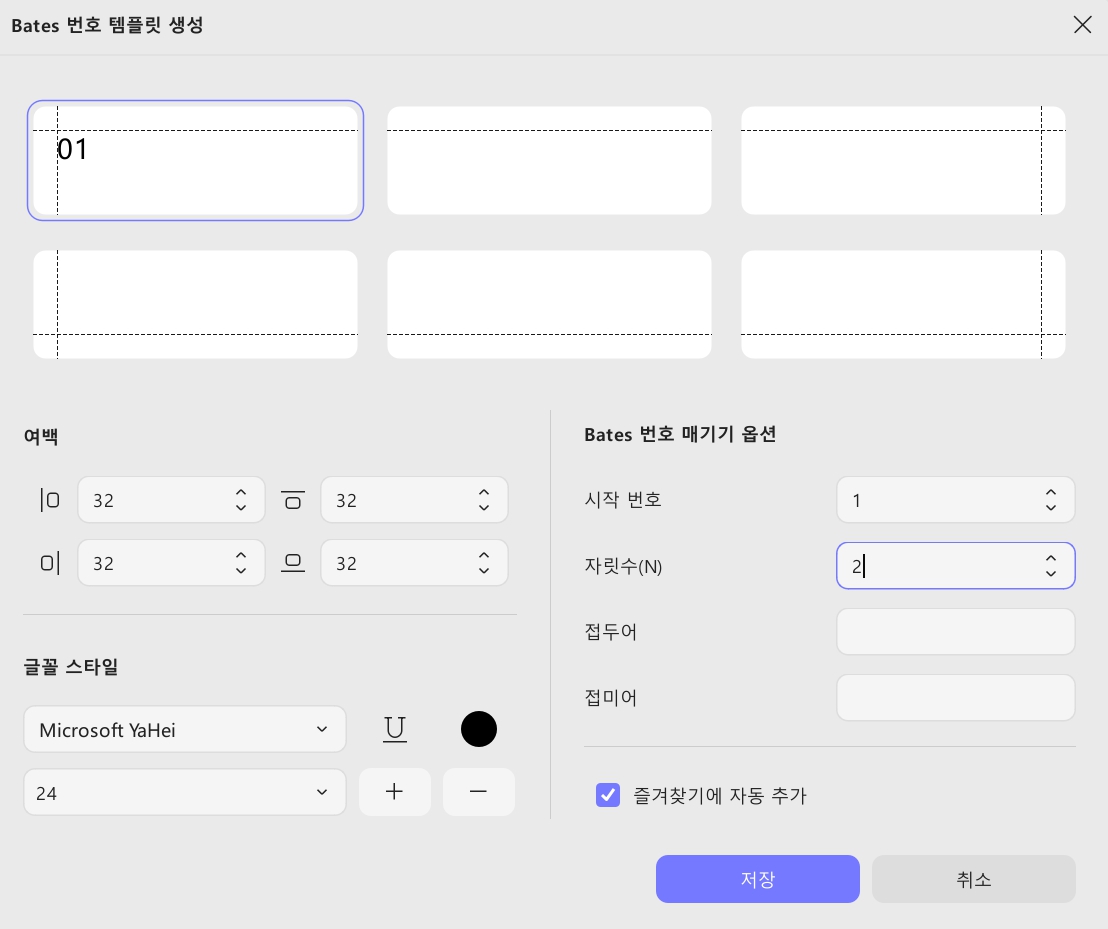Click the left margin icon
Screen dimensions: 1108x929
coord(49,500)
